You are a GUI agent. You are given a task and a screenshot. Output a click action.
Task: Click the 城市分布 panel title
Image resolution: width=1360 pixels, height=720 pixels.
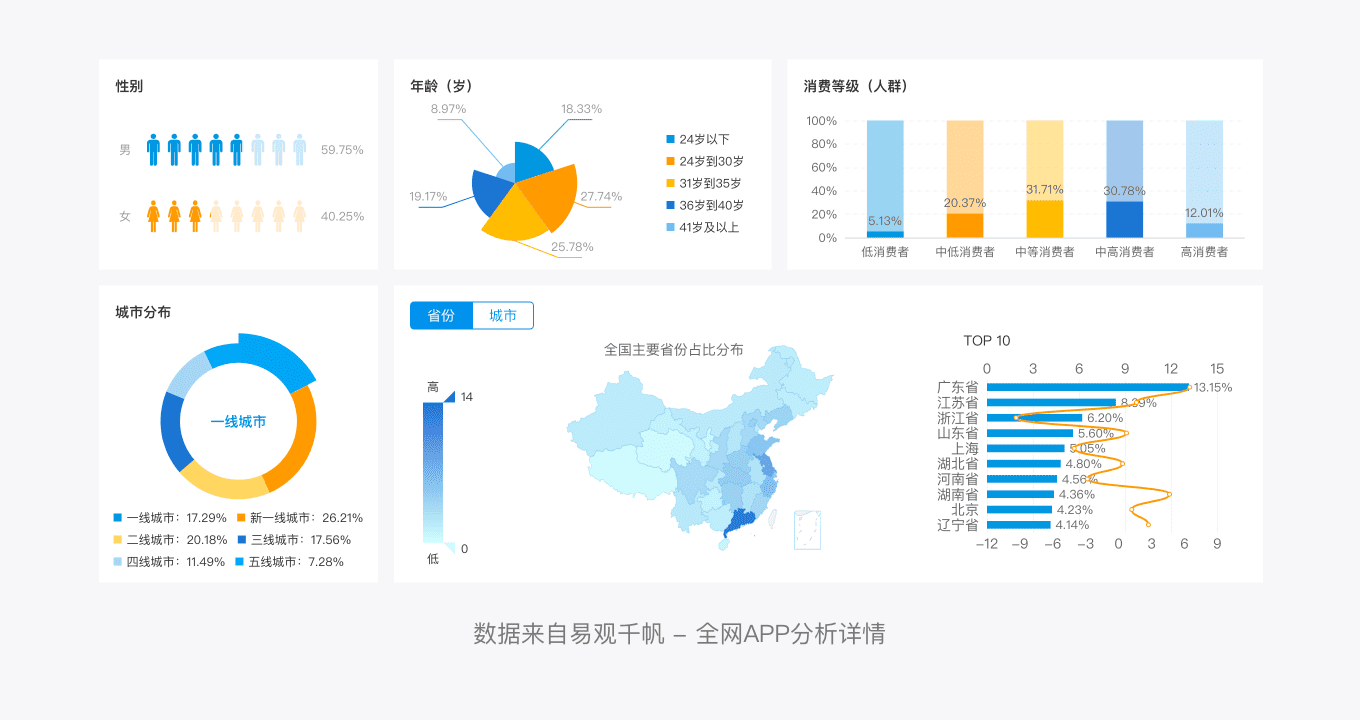143,312
